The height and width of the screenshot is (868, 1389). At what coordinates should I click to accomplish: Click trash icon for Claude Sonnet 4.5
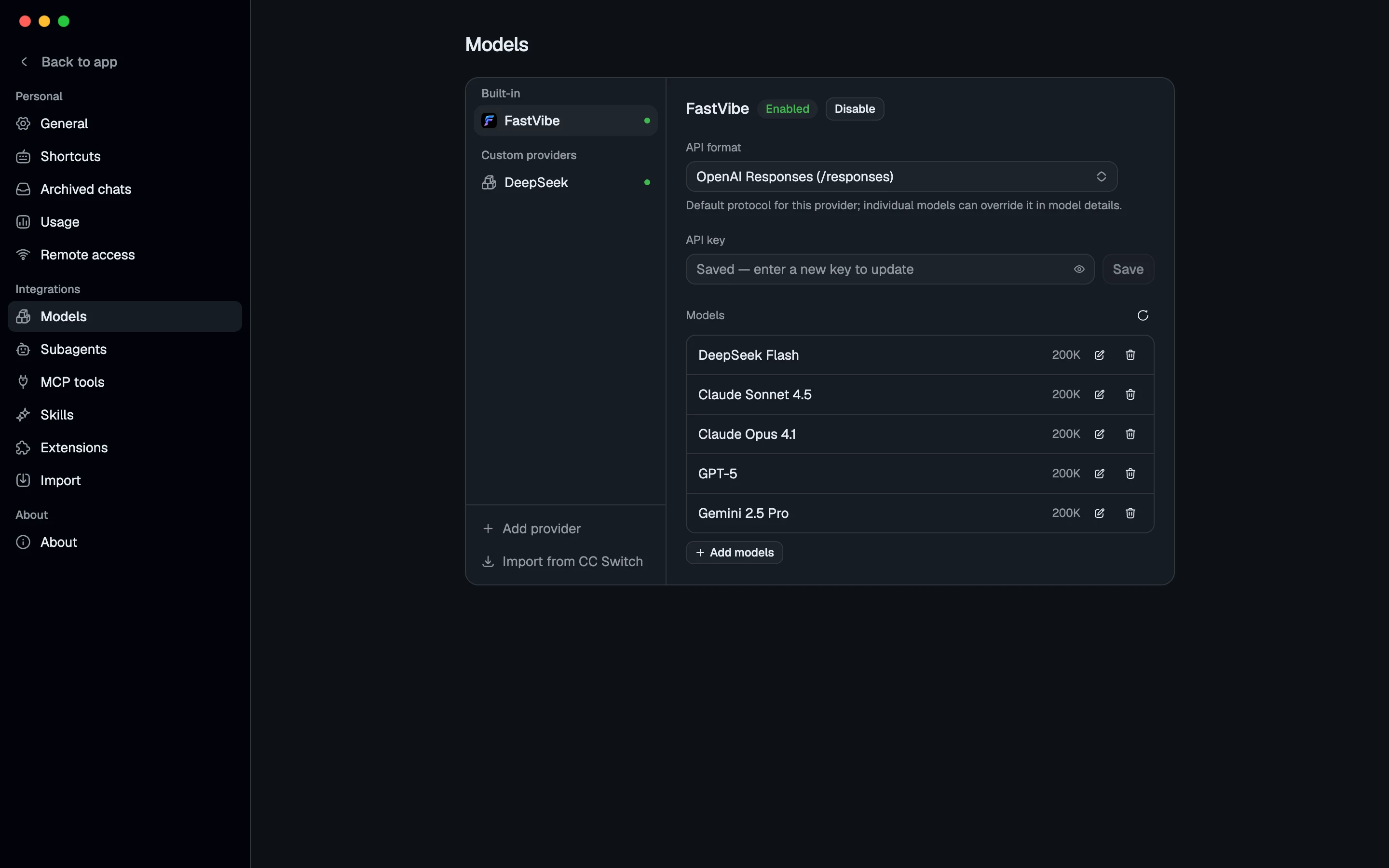tap(1130, 394)
